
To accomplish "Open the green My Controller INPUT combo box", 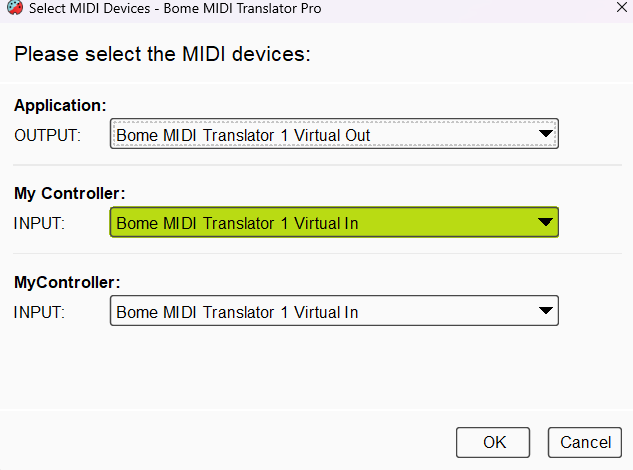I will point(320,223).
